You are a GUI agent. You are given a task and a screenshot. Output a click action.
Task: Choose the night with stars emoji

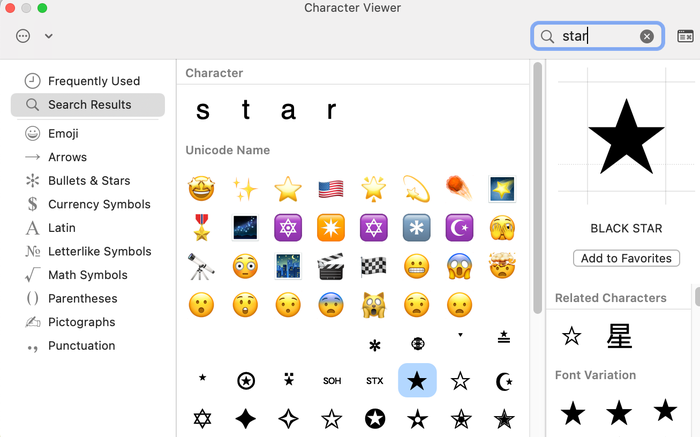click(288, 266)
